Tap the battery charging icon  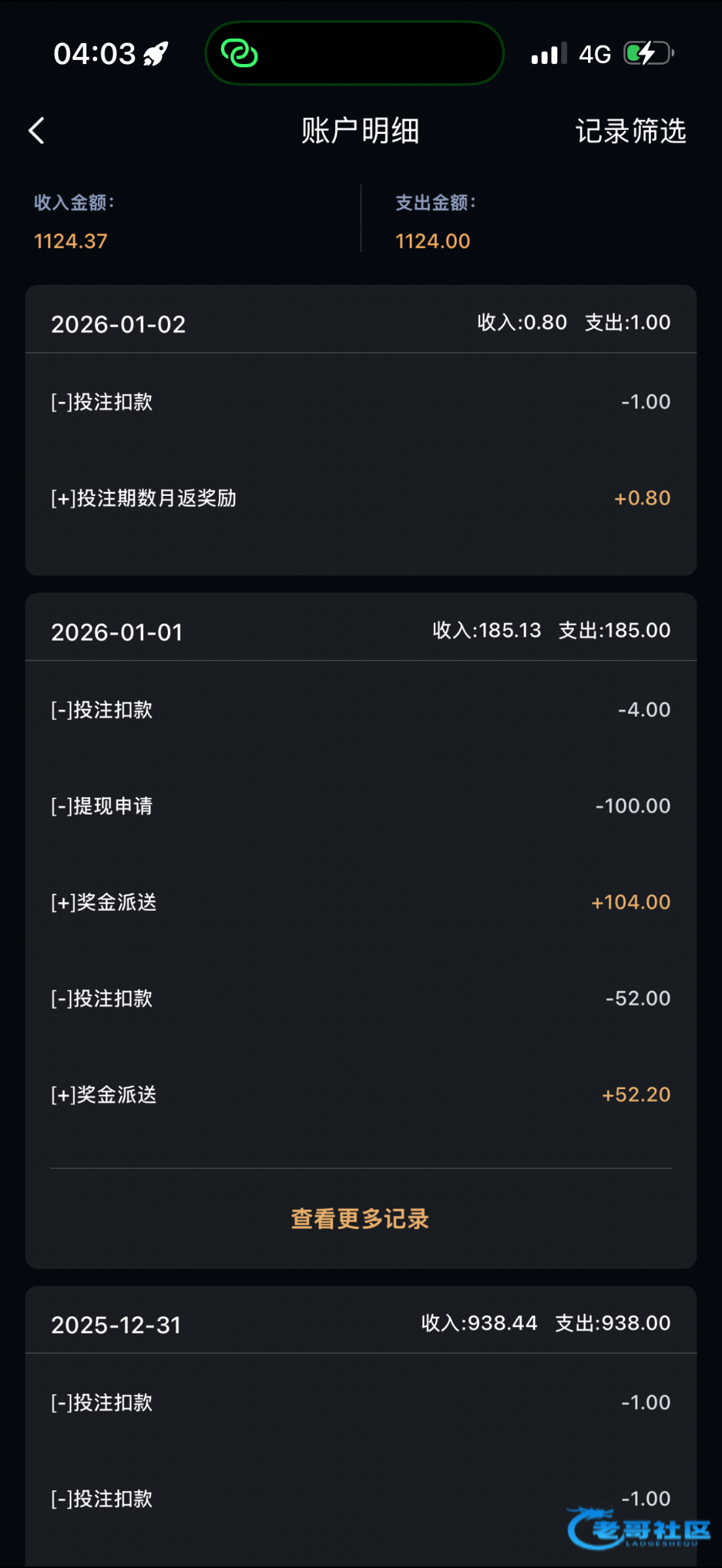pos(648,53)
